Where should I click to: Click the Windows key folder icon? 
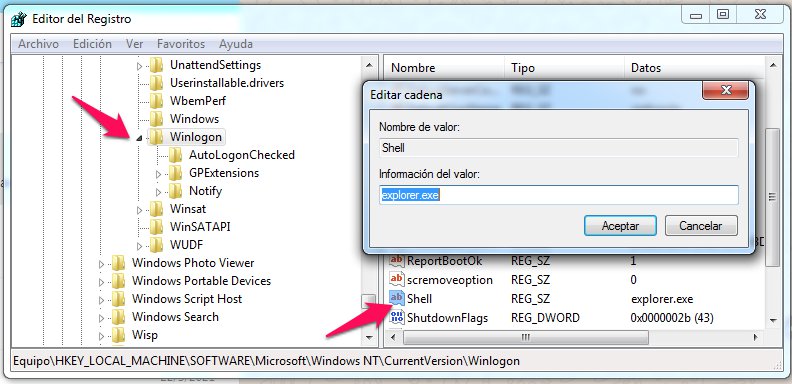pyautogui.click(x=157, y=119)
